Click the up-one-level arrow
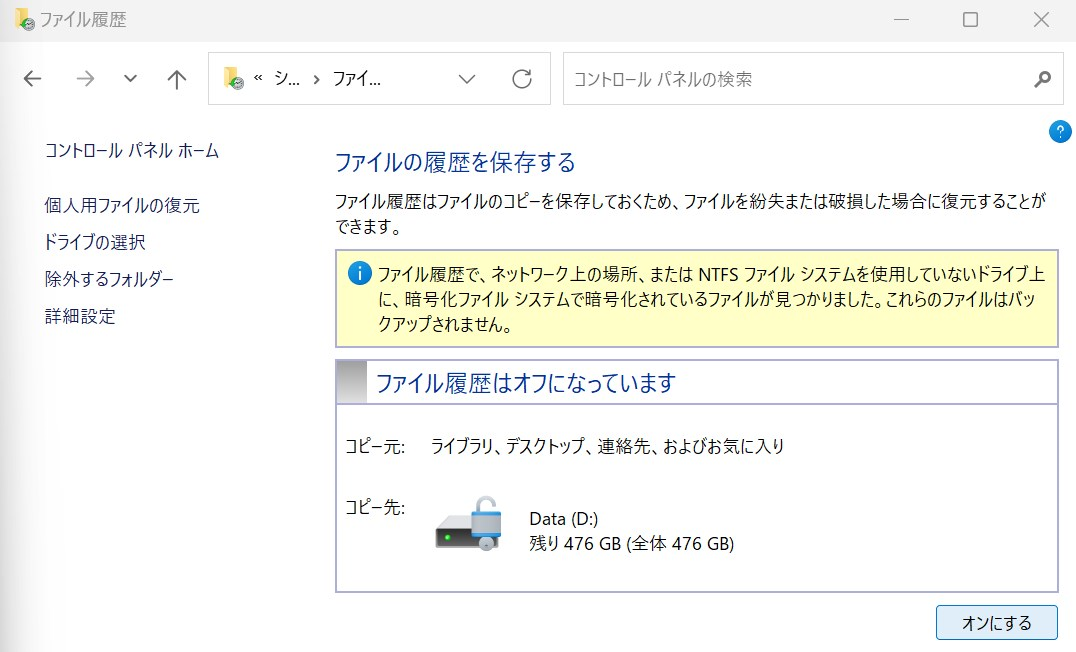1076x652 pixels. click(x=176, y=78)
